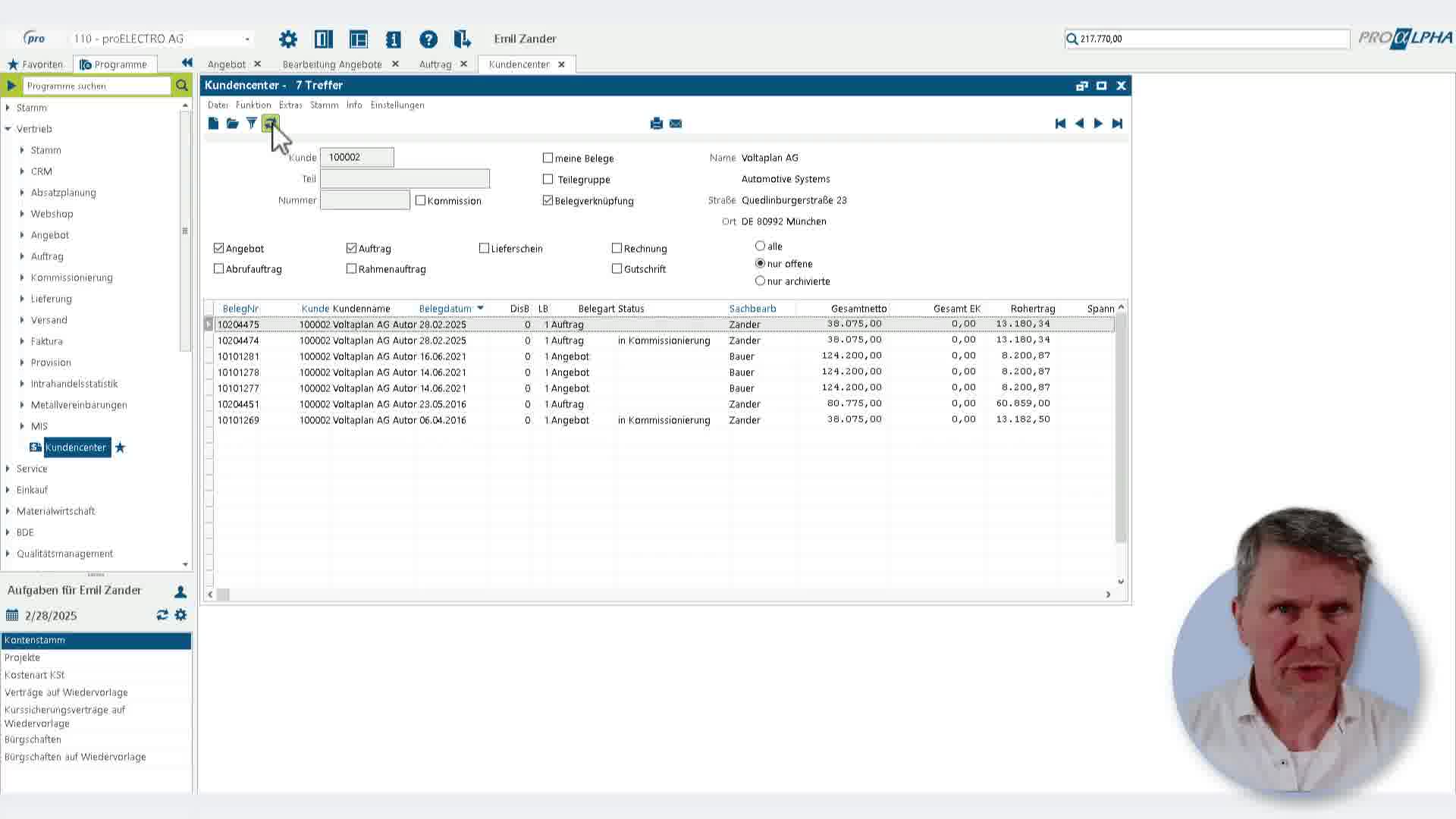Open Kontenstamm in the task list

pos(96,640)
